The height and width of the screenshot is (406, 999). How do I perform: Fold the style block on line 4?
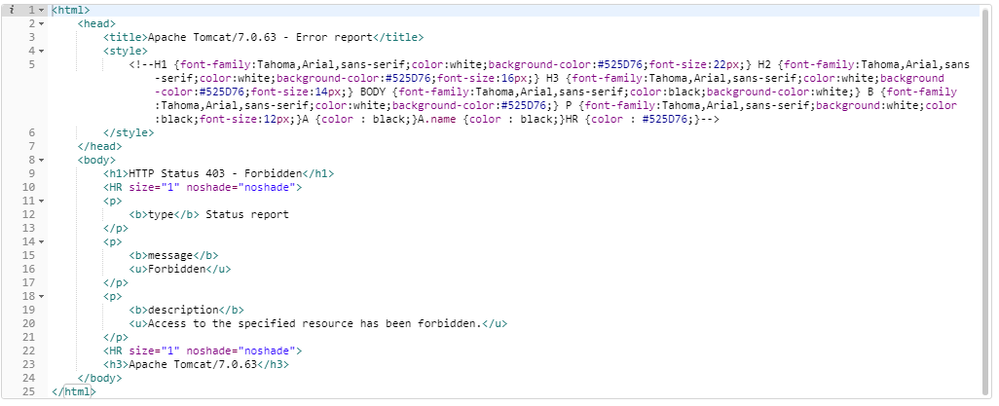(x=41, y=50)
